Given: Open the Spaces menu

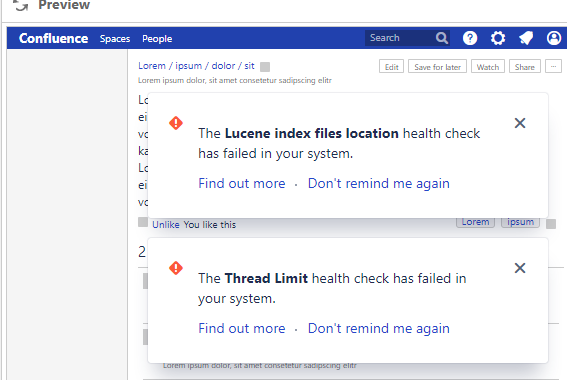Looking at the screenshot, I should [x=115, y=39].
